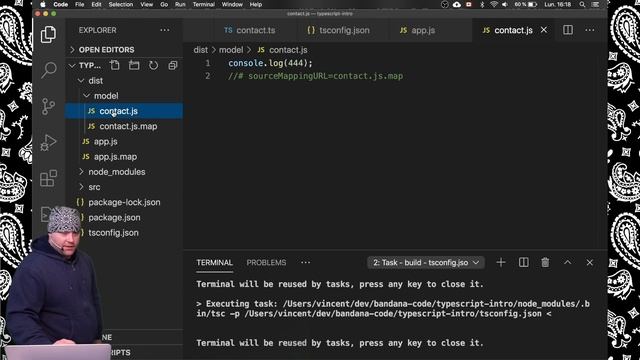Close the terminal panel
640x360 pixels.
click(x=589, y=262)
